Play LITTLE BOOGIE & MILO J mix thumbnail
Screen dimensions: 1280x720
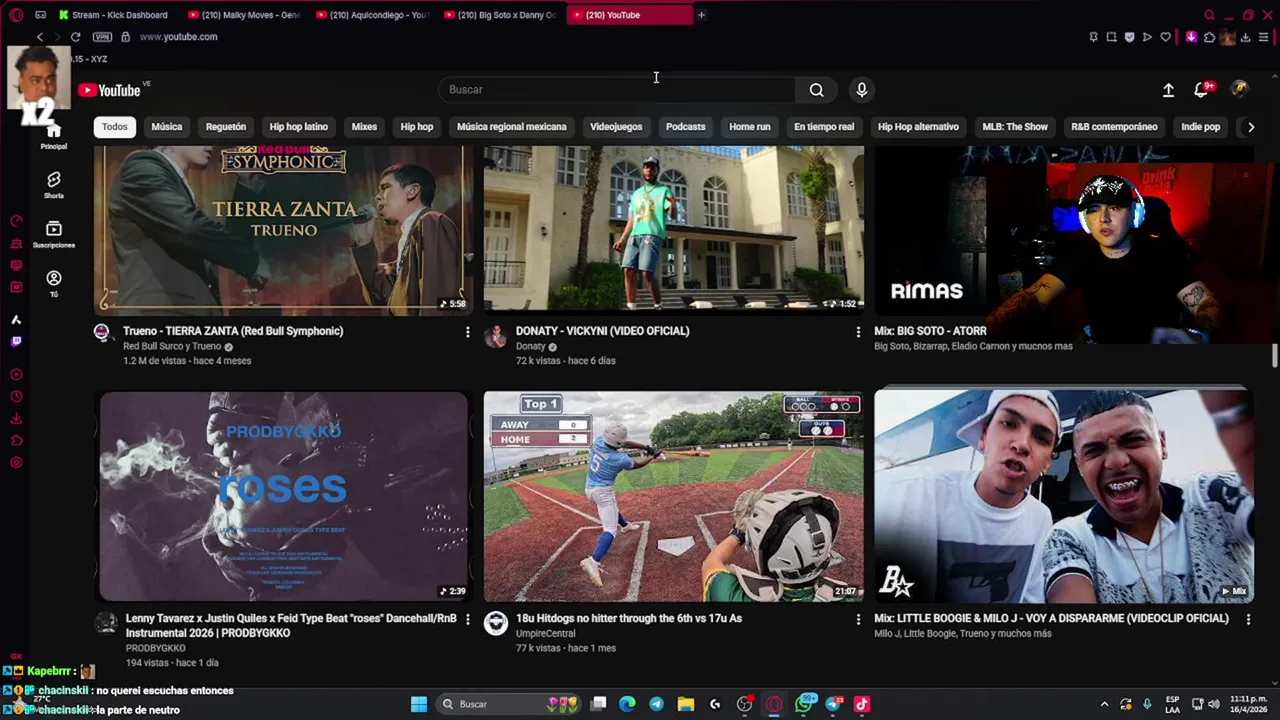tap(1064, 496)
